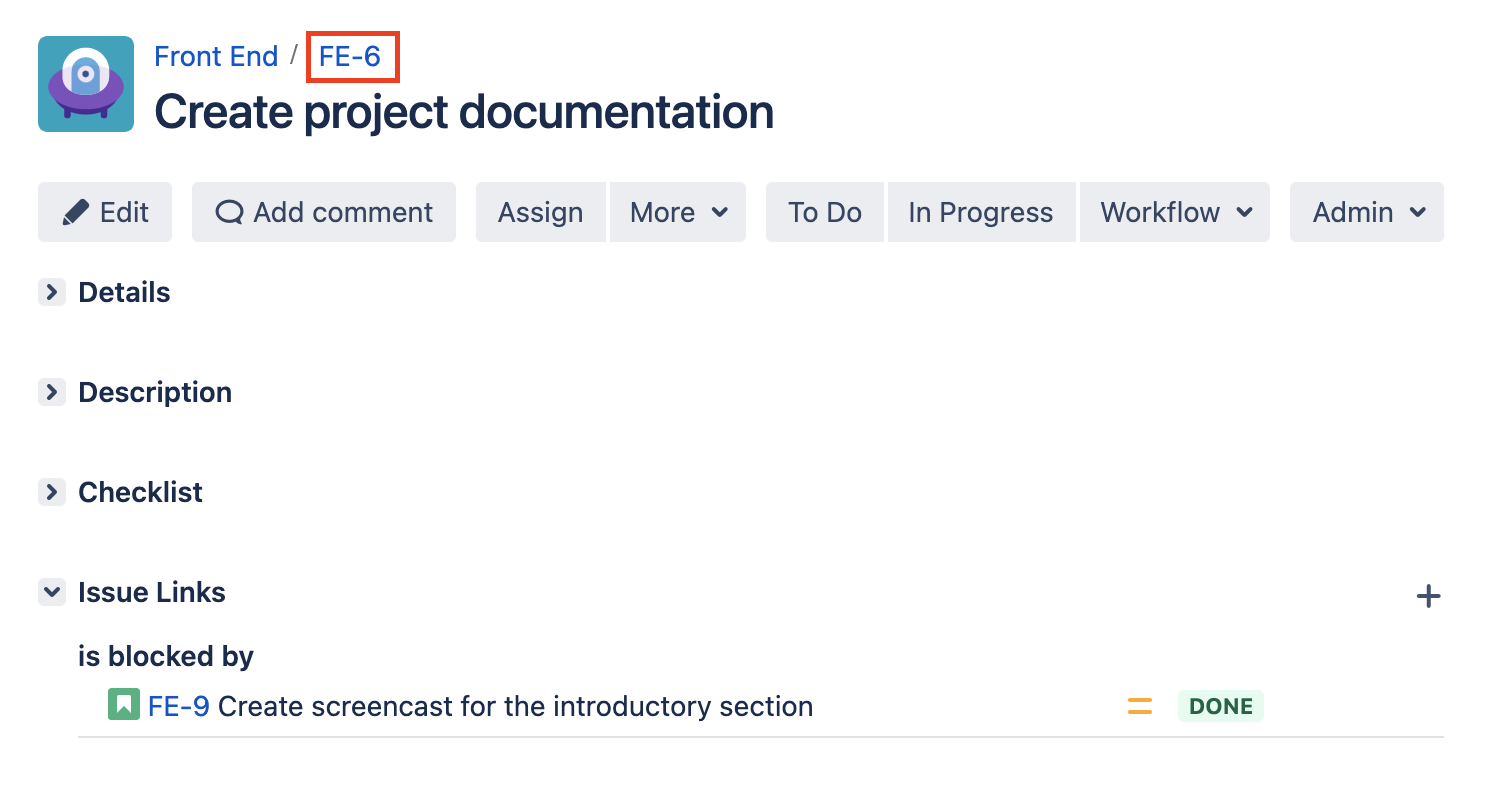Image resolution: width=1500 pixels, height=798 pixels.
Task: Open the Workflow dropdown menu
Action: (x=1175, y=212)
